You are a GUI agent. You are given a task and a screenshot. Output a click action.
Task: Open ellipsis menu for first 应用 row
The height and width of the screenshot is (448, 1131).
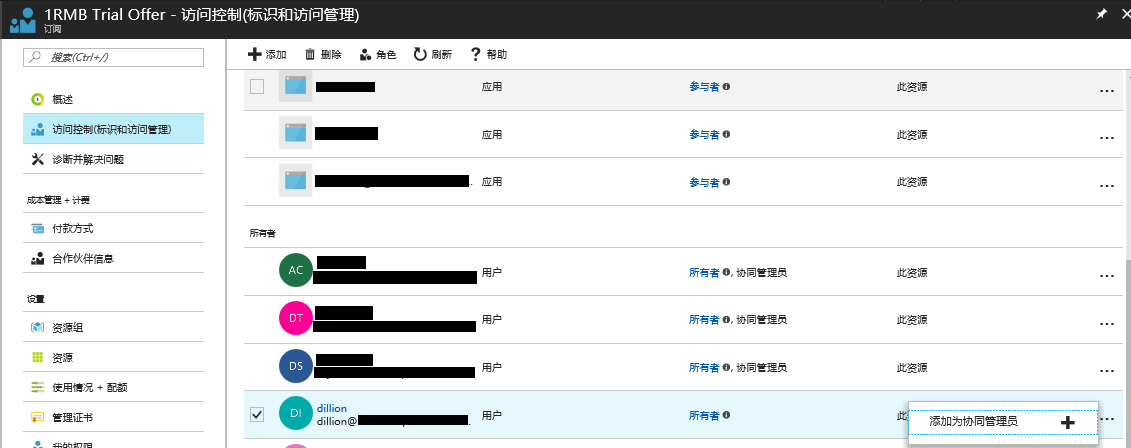tap(1106, 91)
